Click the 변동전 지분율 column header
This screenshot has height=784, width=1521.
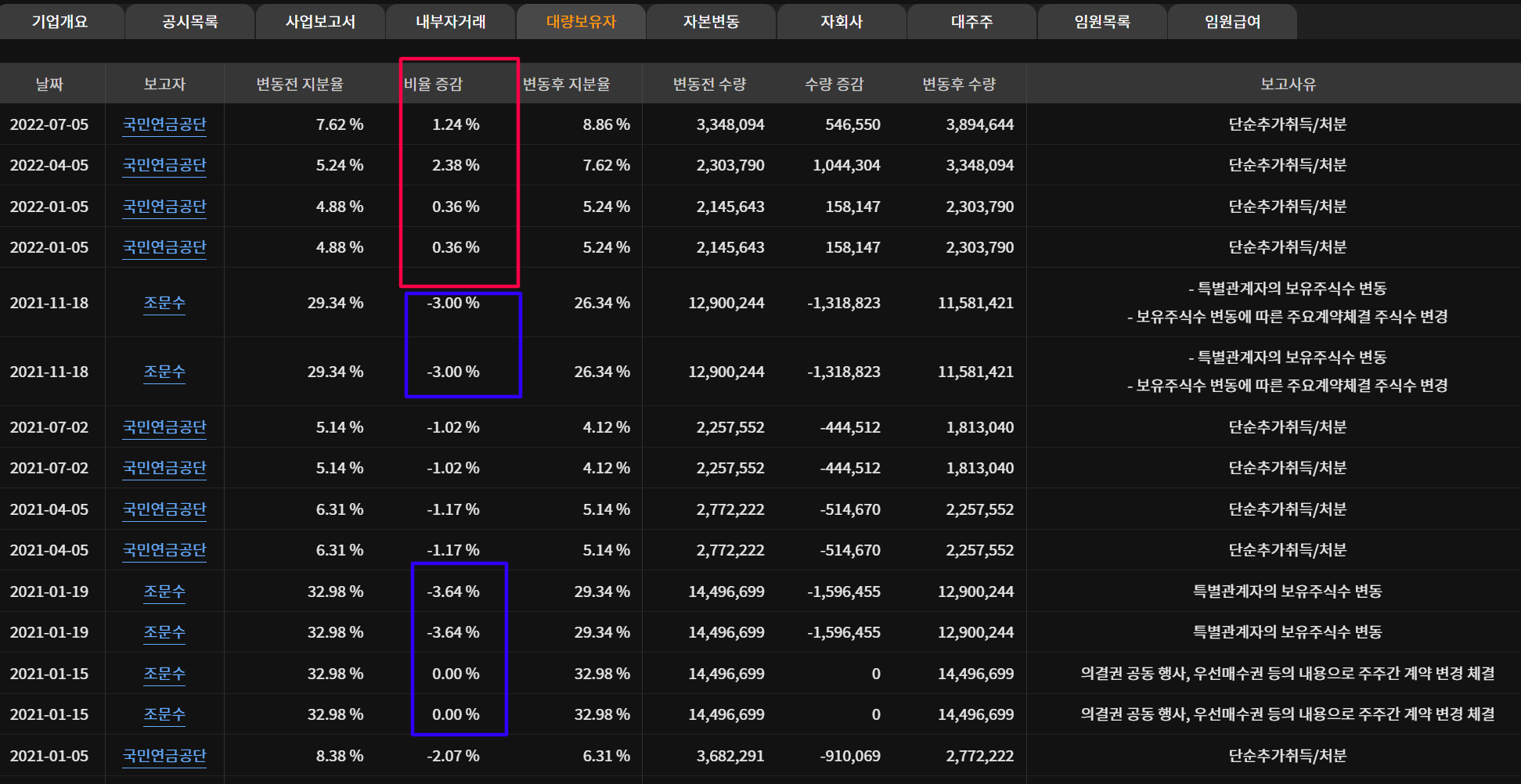coord(300,84)
